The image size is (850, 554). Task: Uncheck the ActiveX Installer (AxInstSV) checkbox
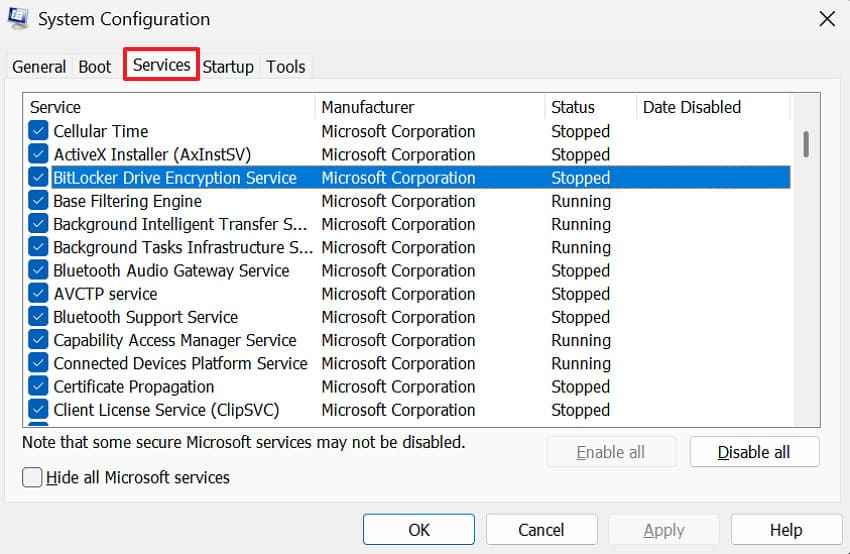(38, 154)
